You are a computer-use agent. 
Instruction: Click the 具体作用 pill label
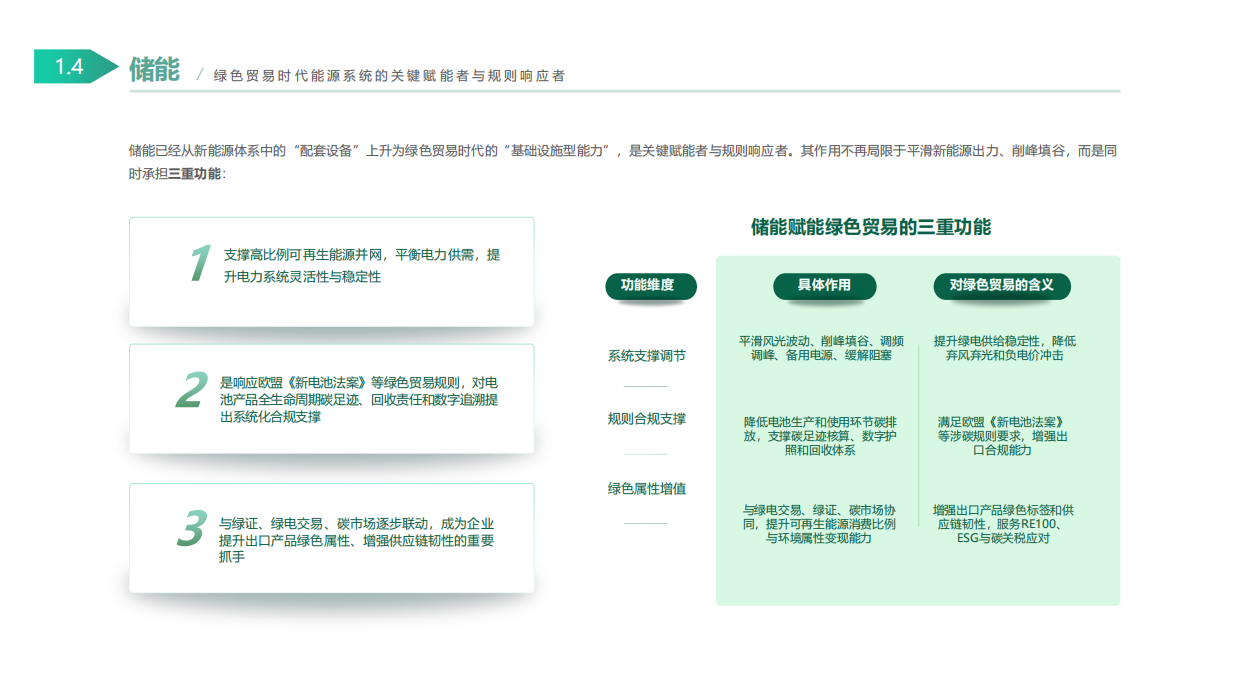coord(824,286)
